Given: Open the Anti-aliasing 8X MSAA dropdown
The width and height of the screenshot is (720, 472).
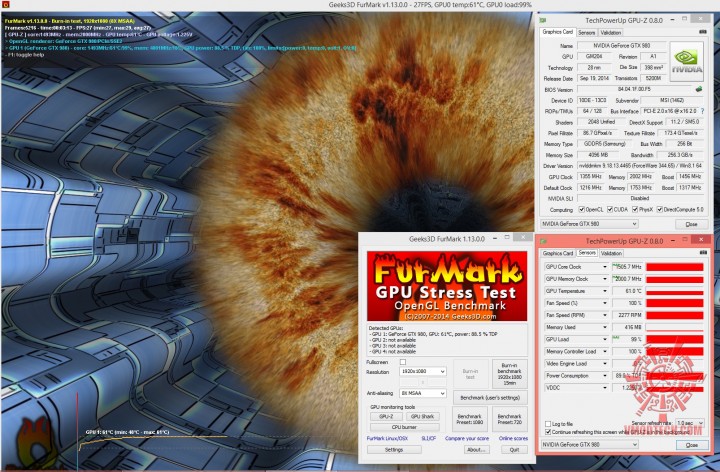Looking at the screenshot, I should (x=422, y=393).
